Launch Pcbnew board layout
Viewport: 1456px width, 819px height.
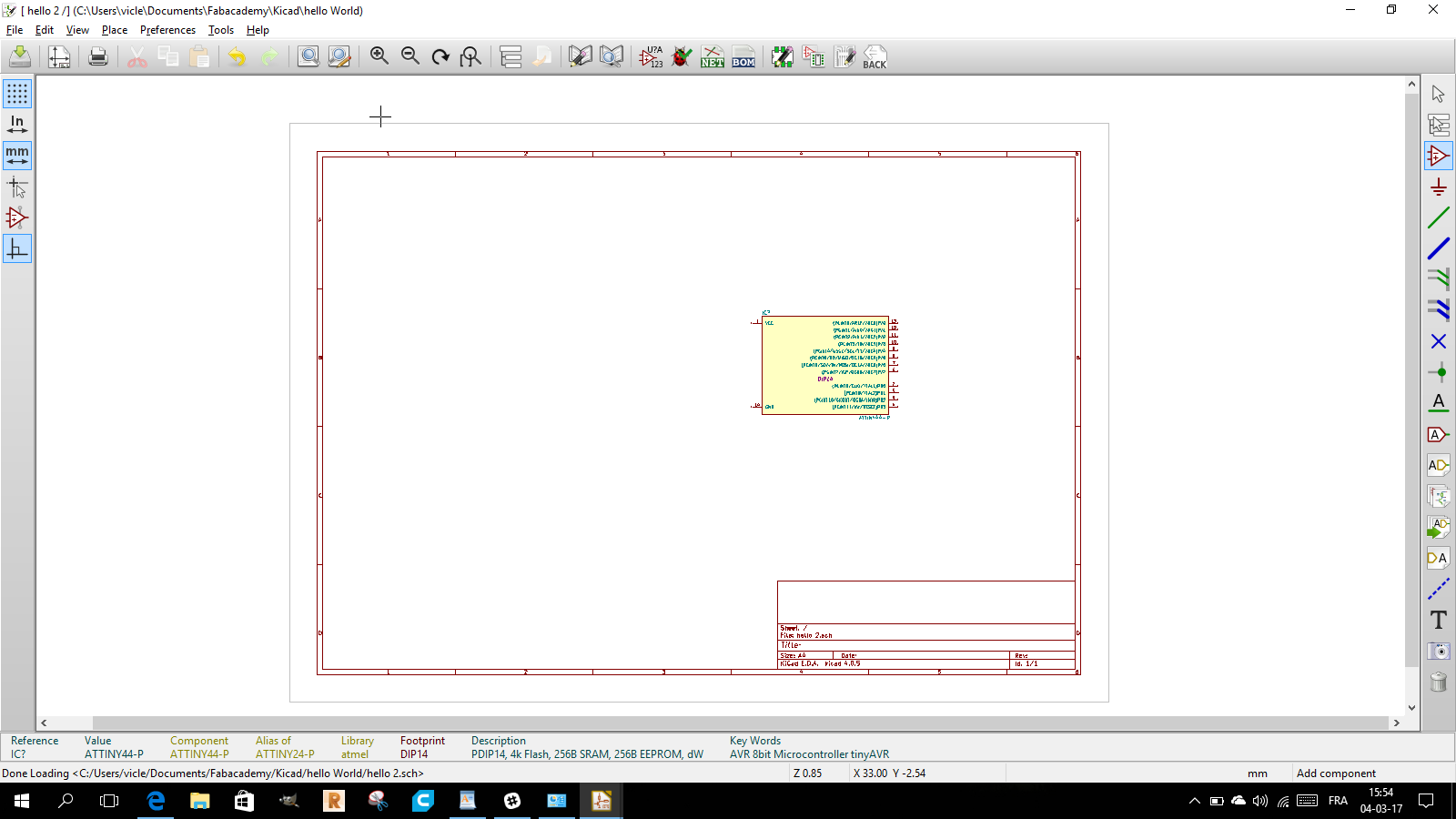pyautogui.click(x=844, y=57)
